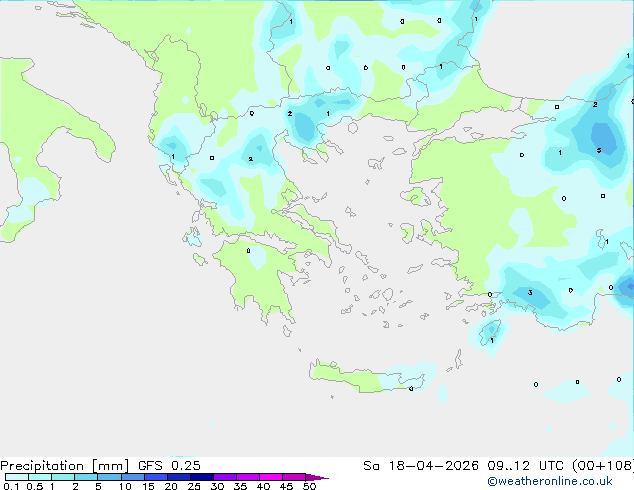Image resolution: width=634 pixels, height=490 pixels.
Task: Click the legend label '45'
Action: [286, 486]
